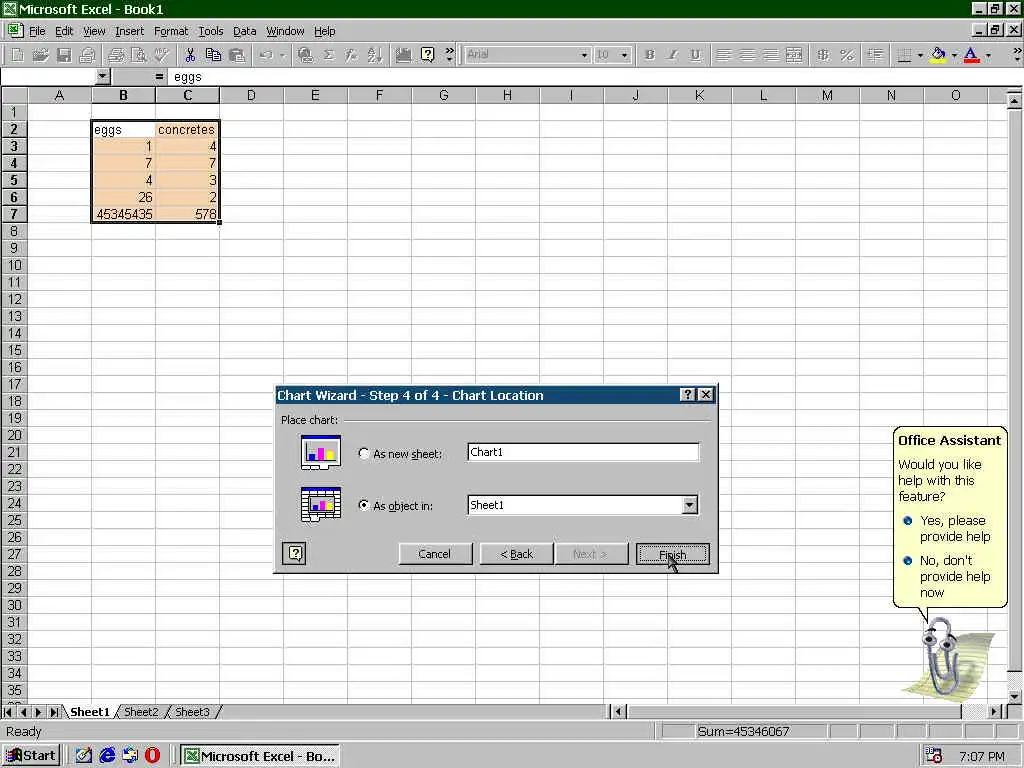Viewport: 1024px width, 768px height.
Task: Select the 'As object in' radio button
Action: click(x=364, y=505)
